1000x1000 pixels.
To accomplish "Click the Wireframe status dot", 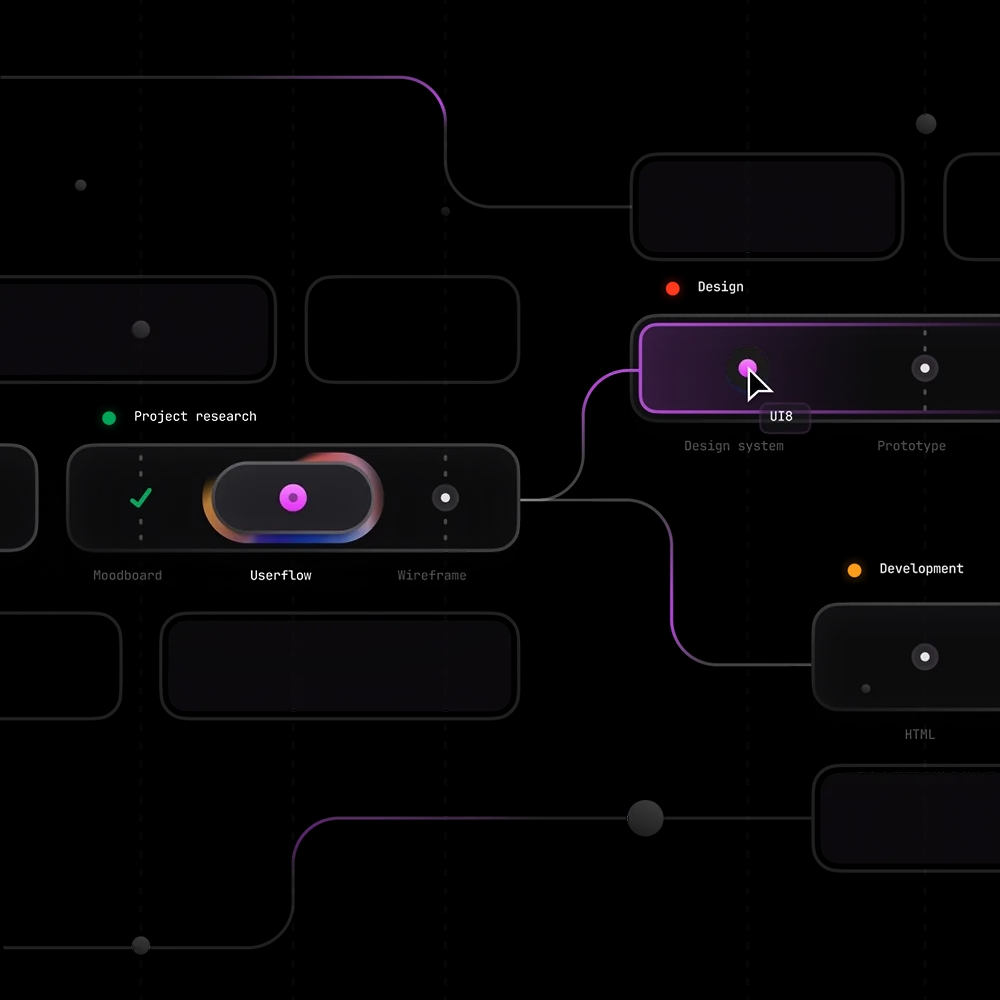I will point(445,497).
